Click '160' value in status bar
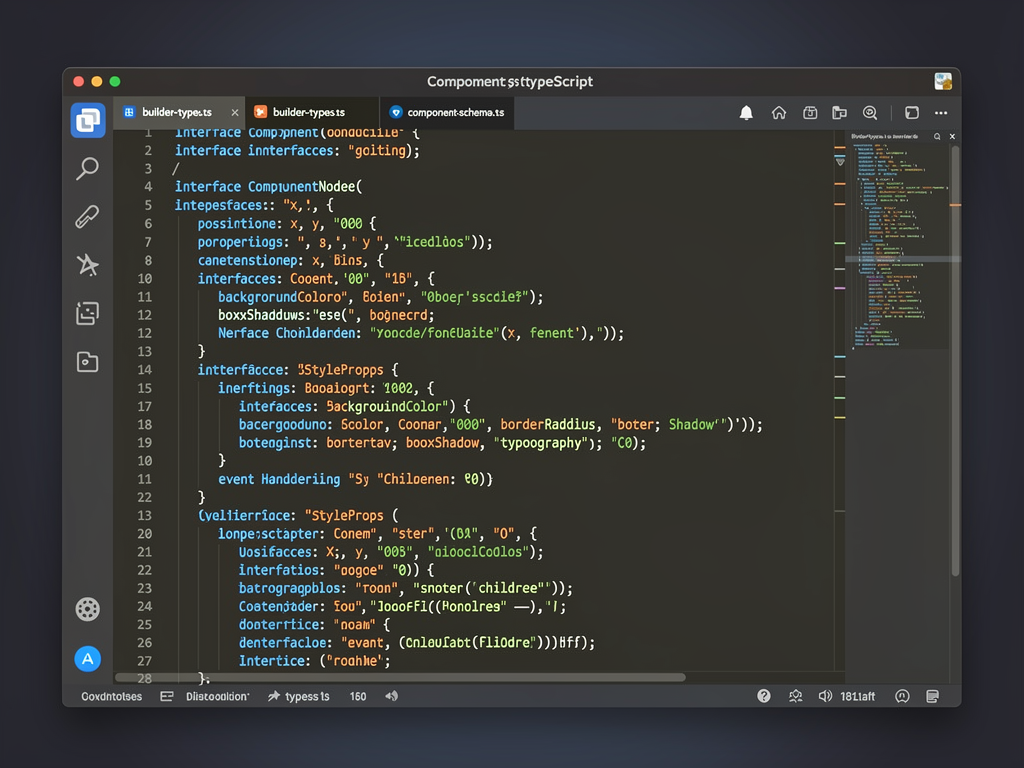The width and height of the screenshot is (1024, 768). click(358, 697)
